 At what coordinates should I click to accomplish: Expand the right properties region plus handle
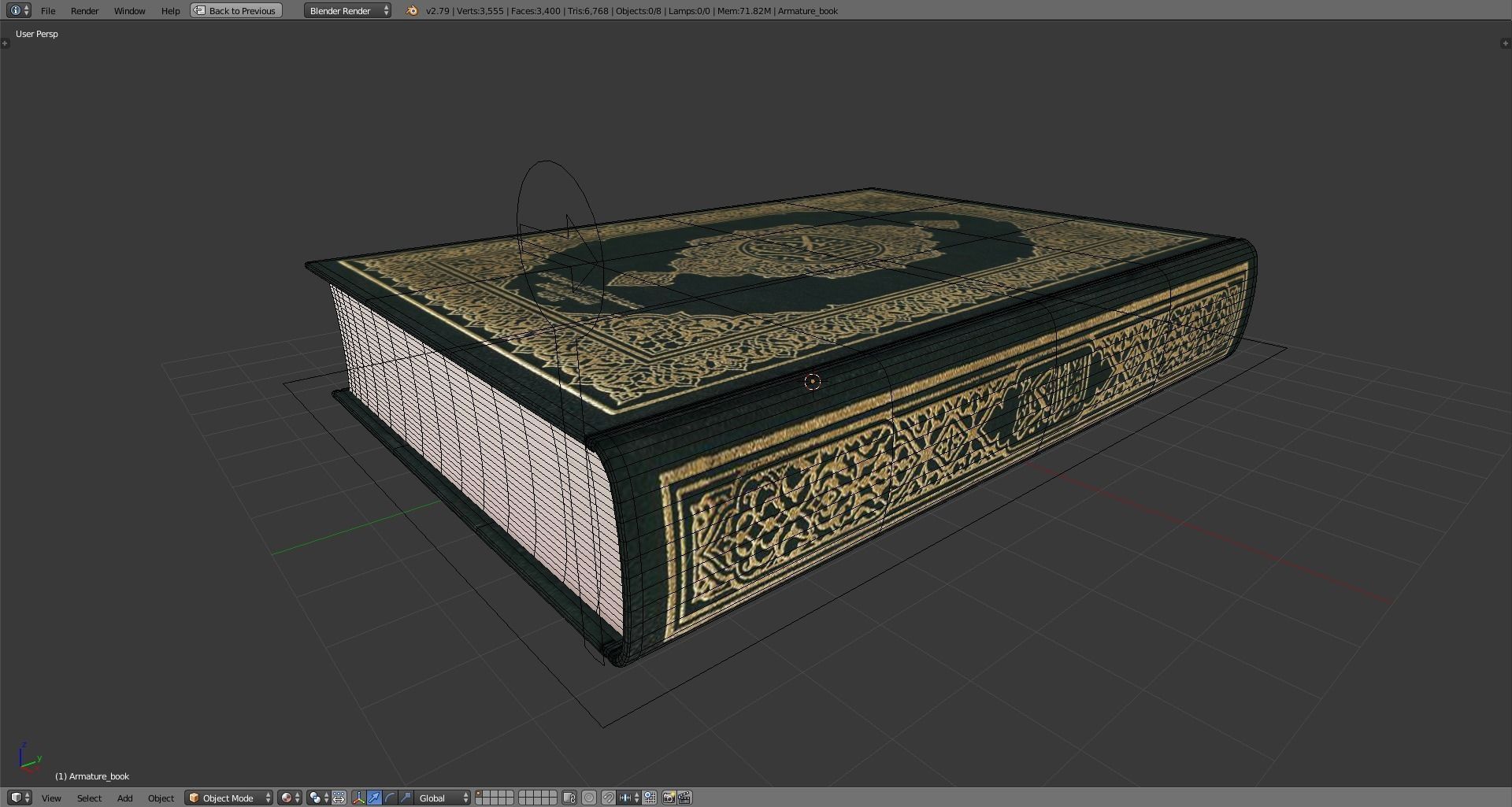[x=1506, y=43]
